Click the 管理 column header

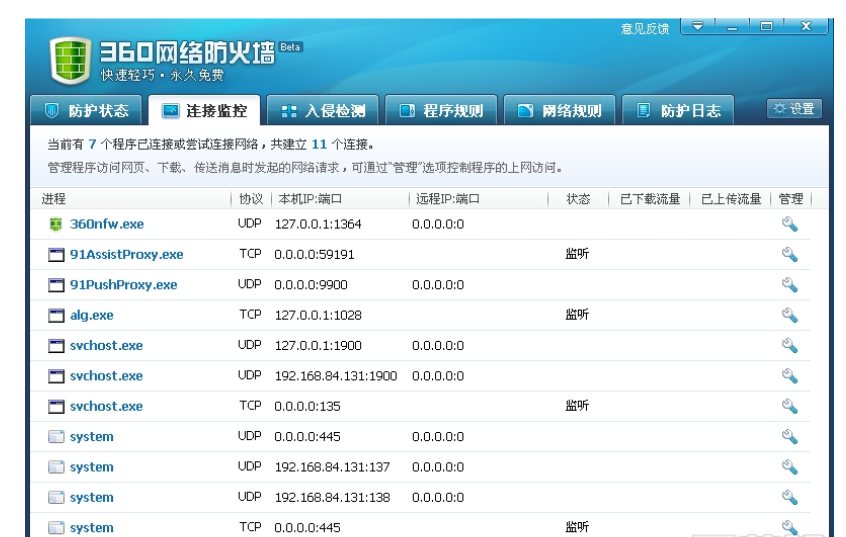(791, 199)
